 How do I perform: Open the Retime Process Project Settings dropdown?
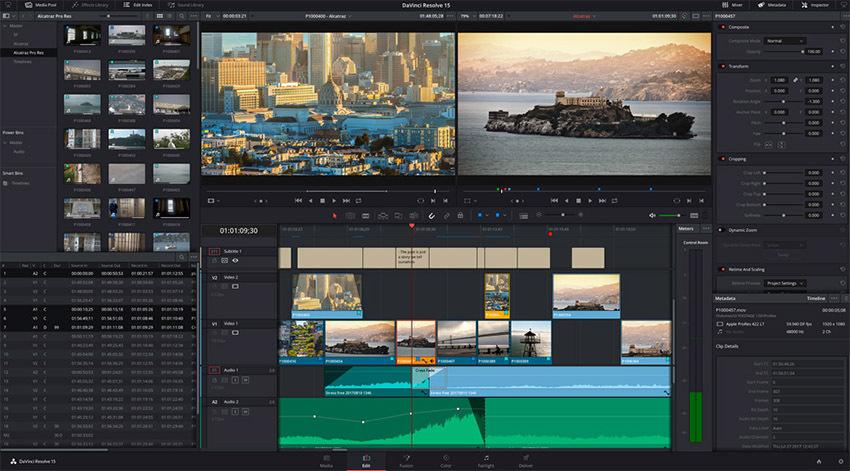tap(784, 283)
